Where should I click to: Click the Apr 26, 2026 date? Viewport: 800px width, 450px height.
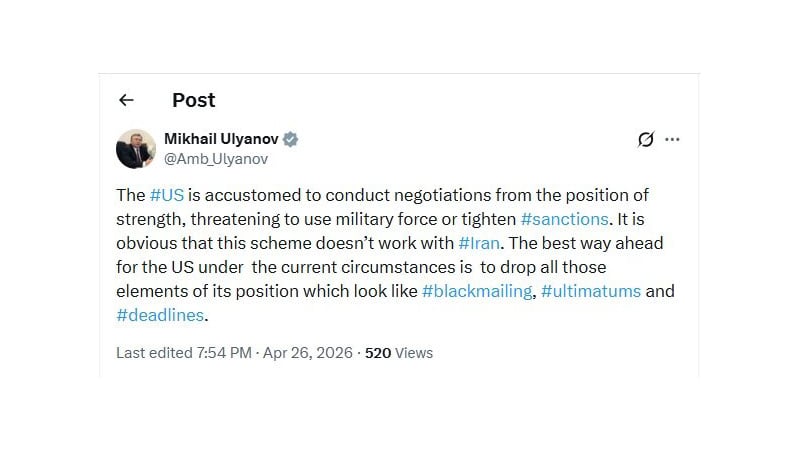click(309, 353)
